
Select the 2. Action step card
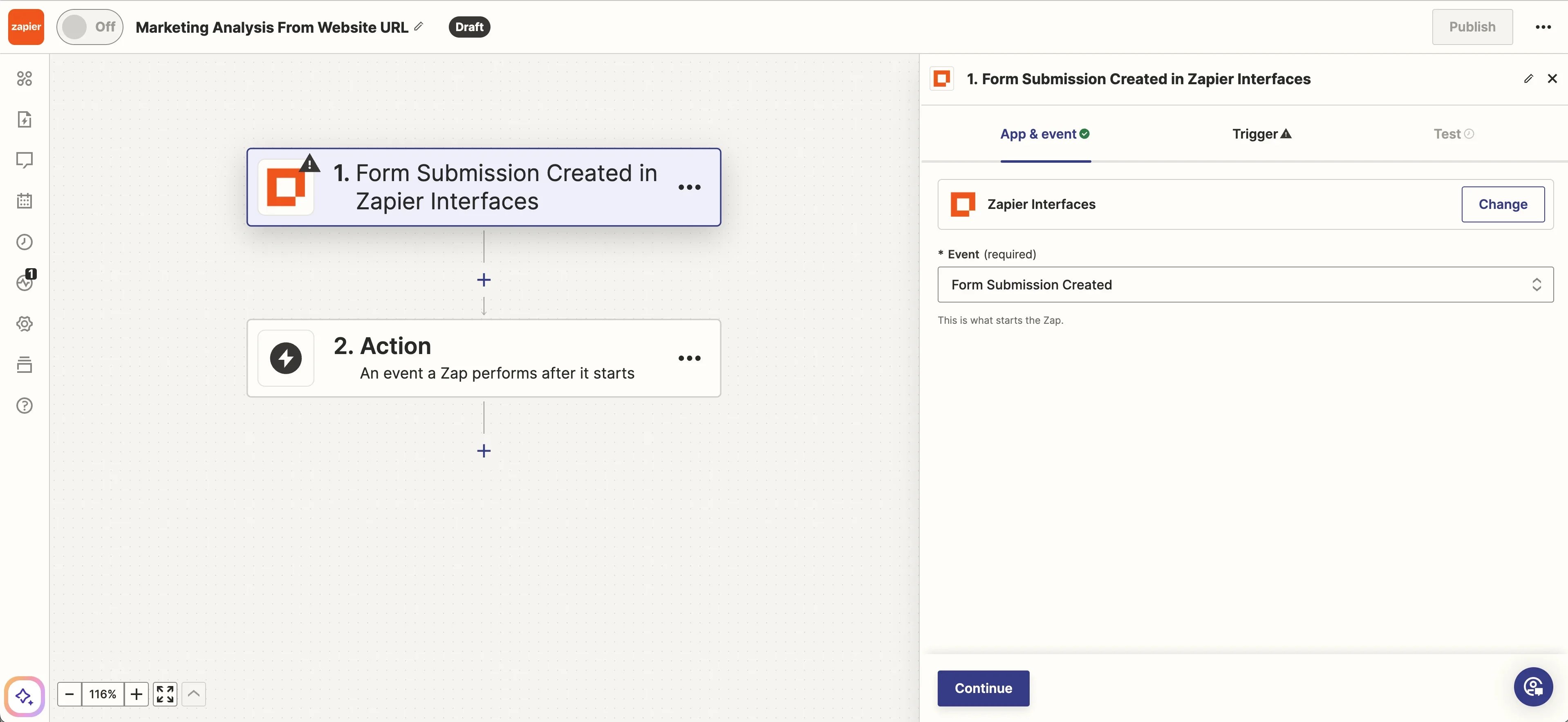point(483,358)
